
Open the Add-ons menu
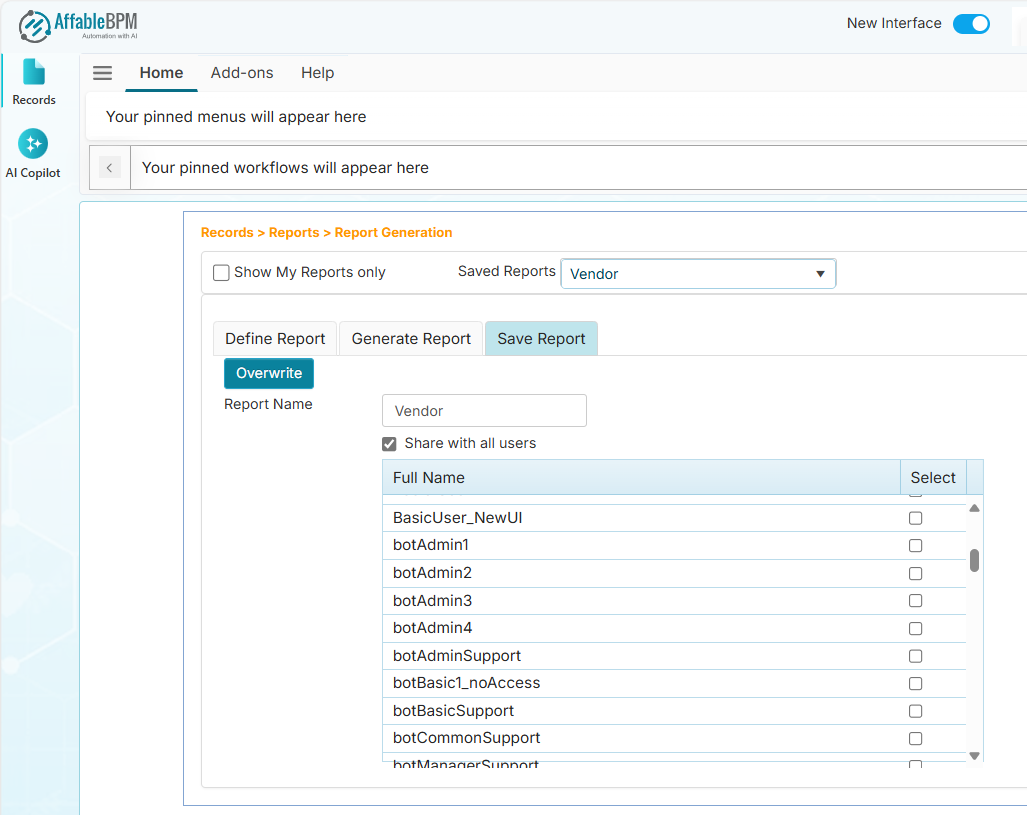(x=242, y=73)
